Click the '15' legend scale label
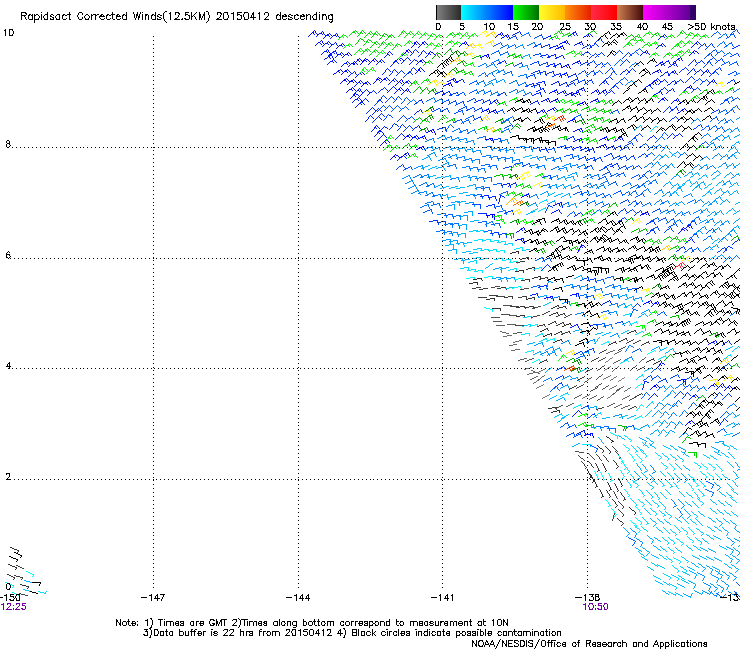The height and width of the screenshot is (650, 740). coord(513,27)
